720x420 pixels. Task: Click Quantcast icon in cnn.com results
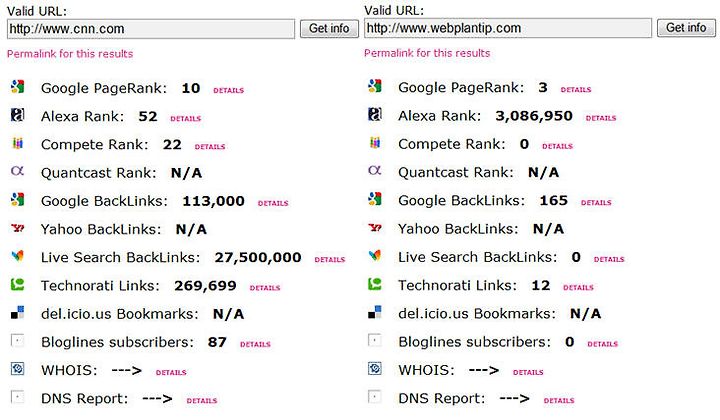click(x=17, y=171)
